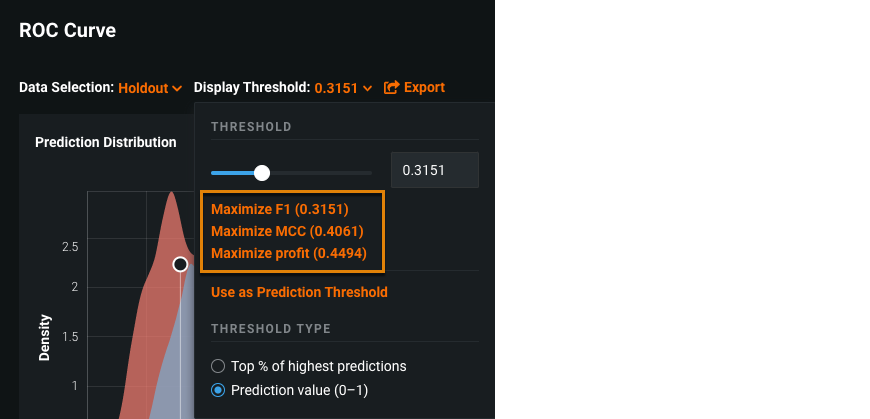870x419 pixels.
Task: Click the chevron next to Holdout
Action: [177, 88]
